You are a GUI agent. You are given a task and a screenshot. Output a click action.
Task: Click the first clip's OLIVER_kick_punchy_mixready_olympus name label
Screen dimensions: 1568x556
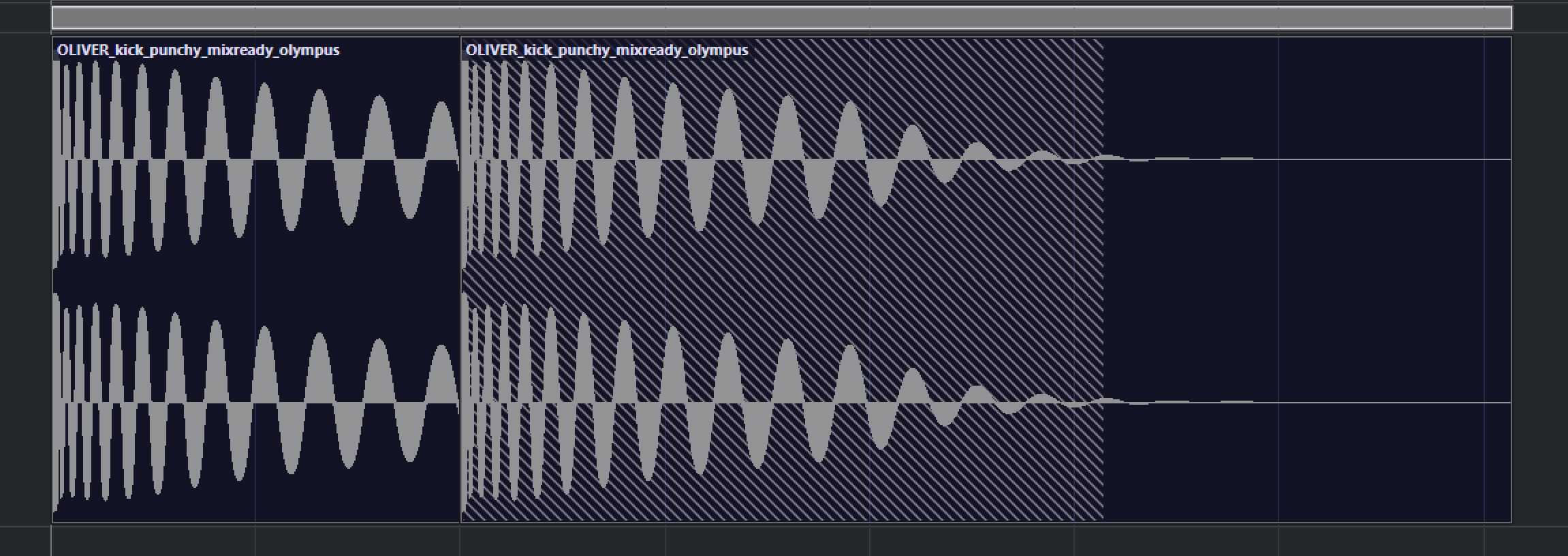click(198, 50)
